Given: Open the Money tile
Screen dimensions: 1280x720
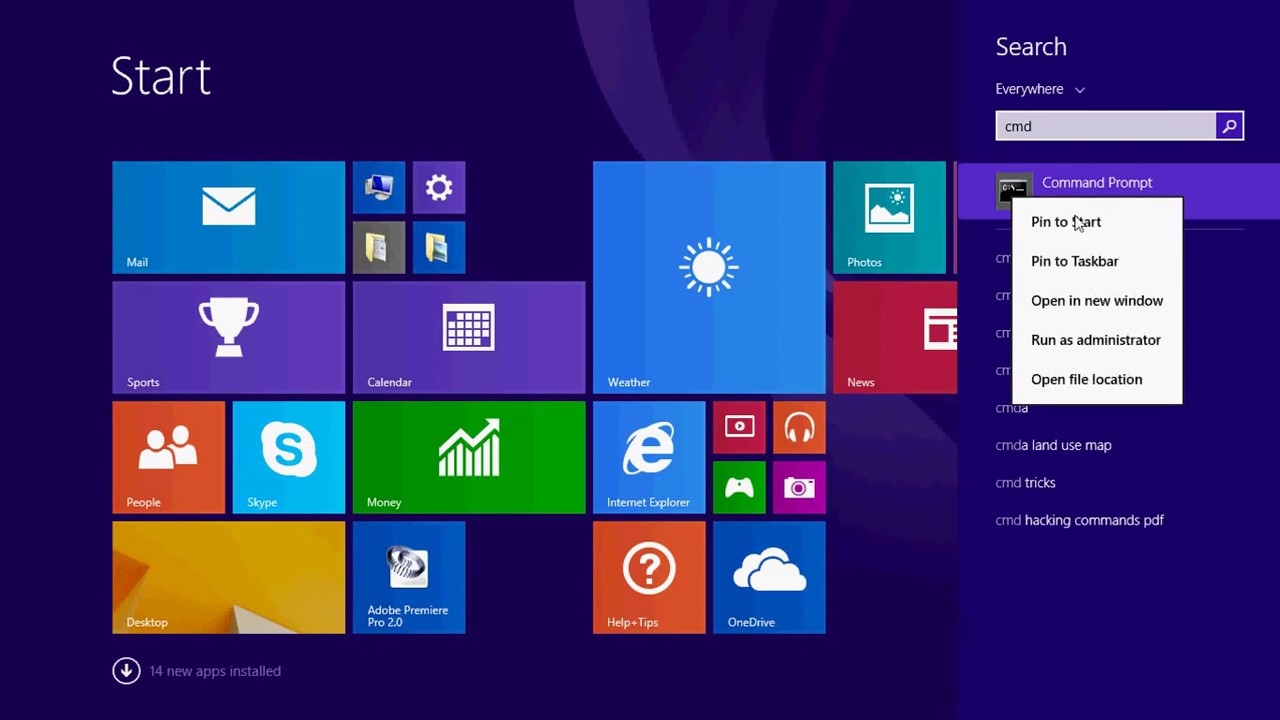Looking at the screenshot, I should [469, 457].
